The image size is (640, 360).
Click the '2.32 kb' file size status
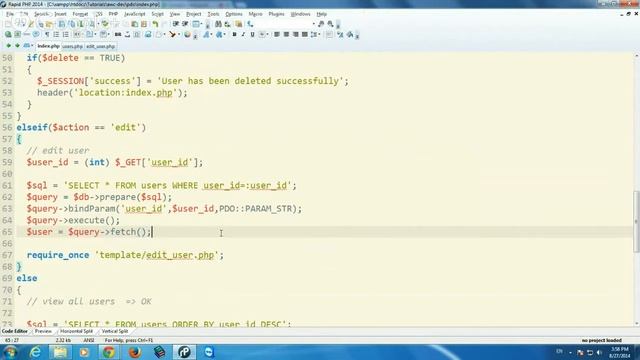63,340
